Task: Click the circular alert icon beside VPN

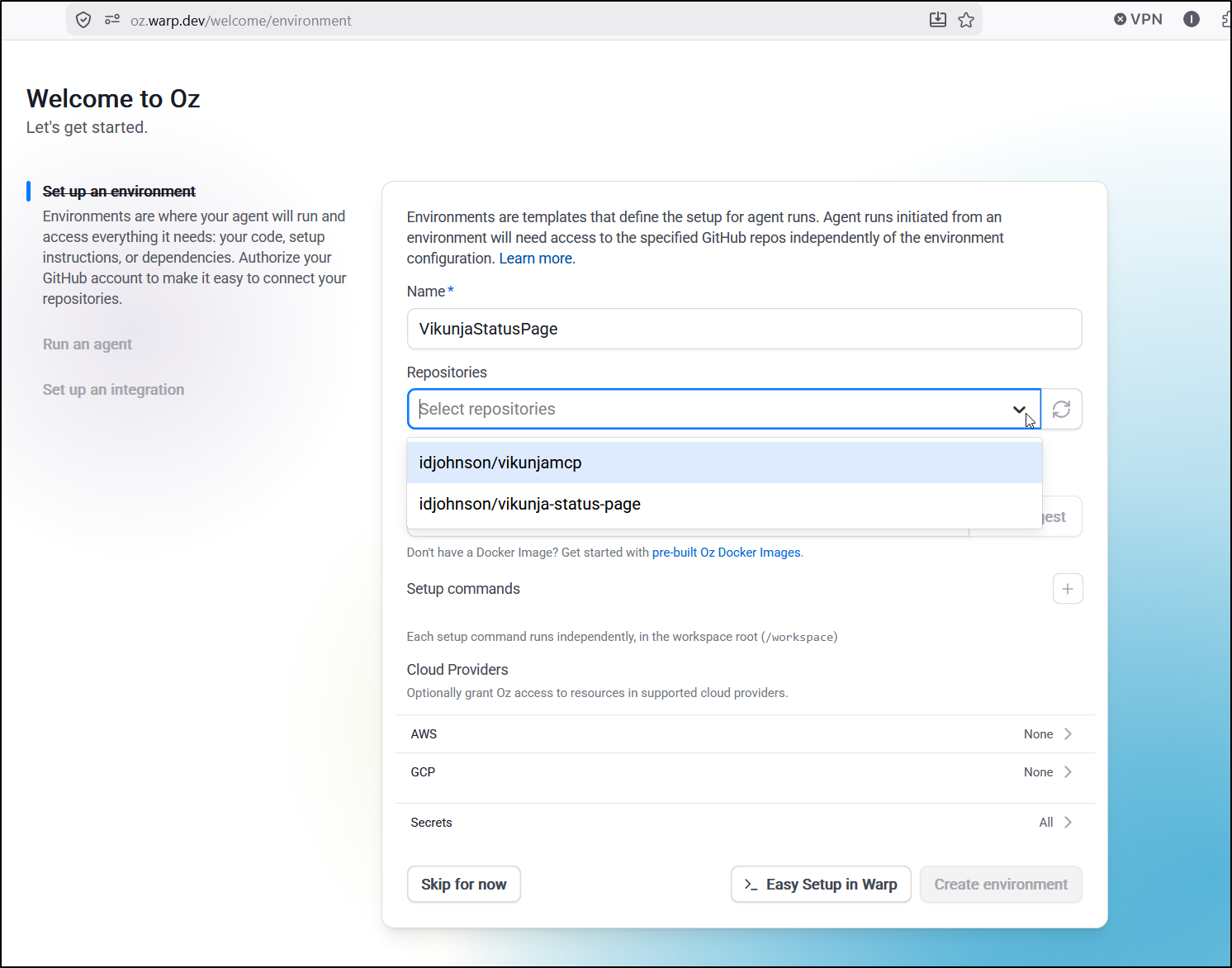Action: click(1192, 19)
